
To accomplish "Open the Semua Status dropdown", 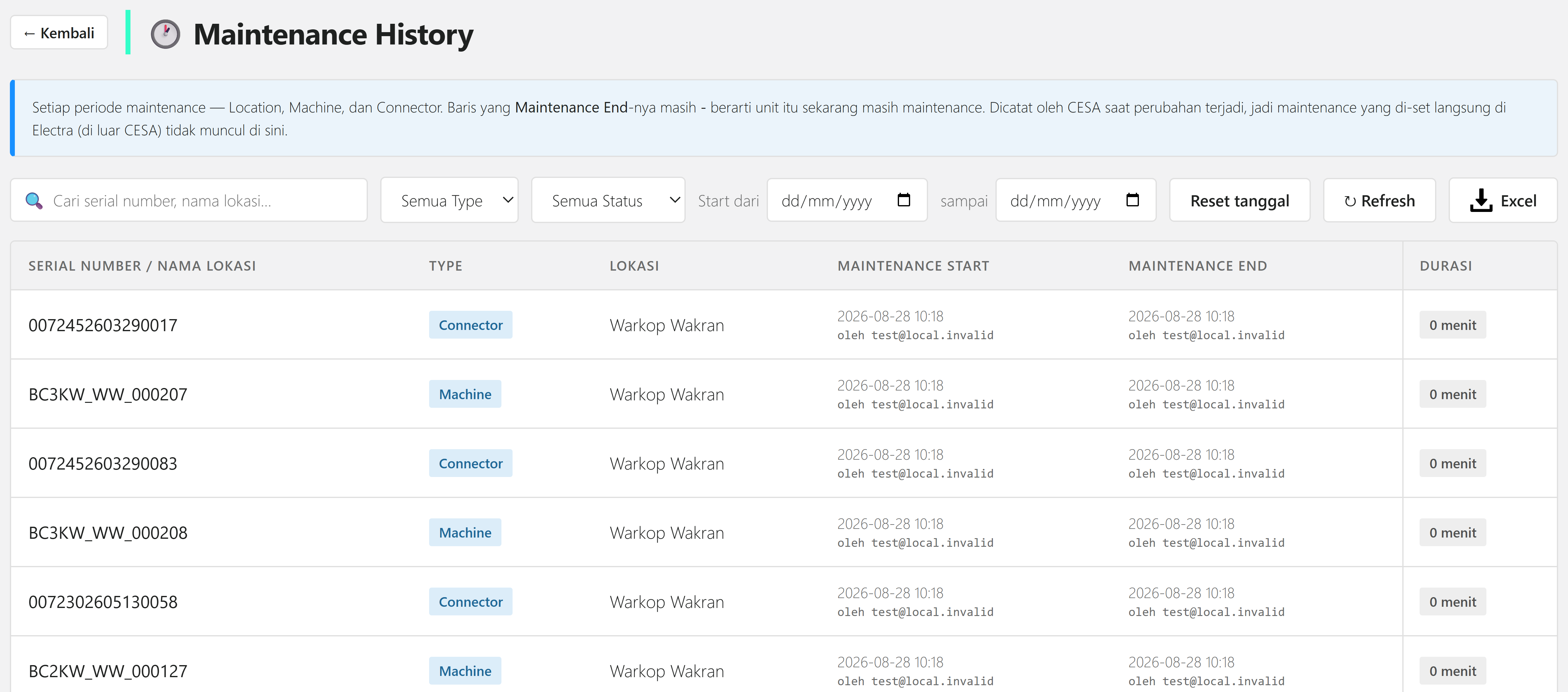I will (x=608, y=200).
